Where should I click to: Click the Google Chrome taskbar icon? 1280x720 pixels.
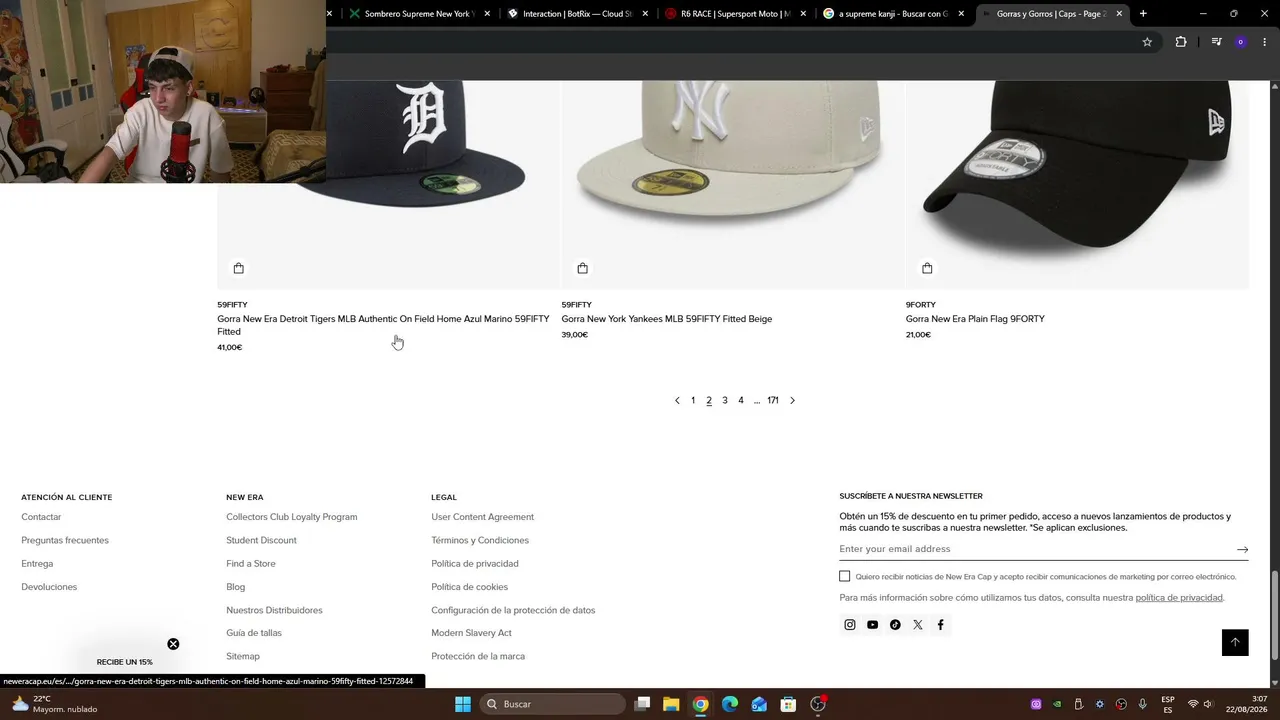click(700, 704)
